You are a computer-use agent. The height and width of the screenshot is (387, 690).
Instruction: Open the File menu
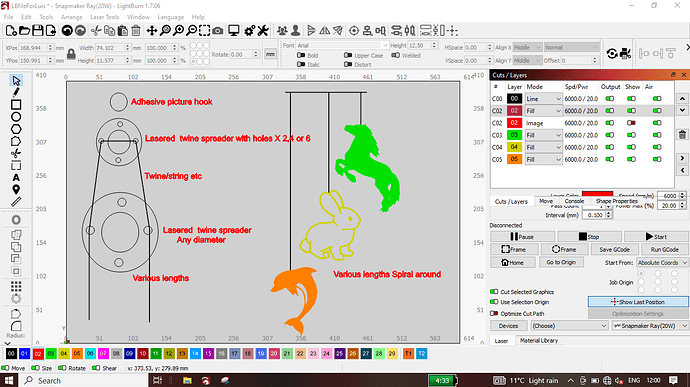pos(8,17)
